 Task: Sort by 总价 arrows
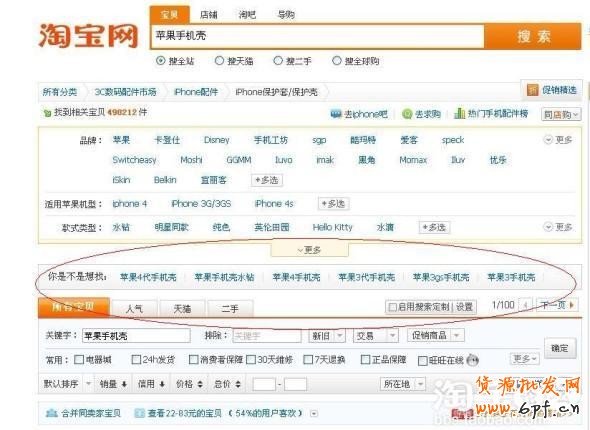coord(238,384)
